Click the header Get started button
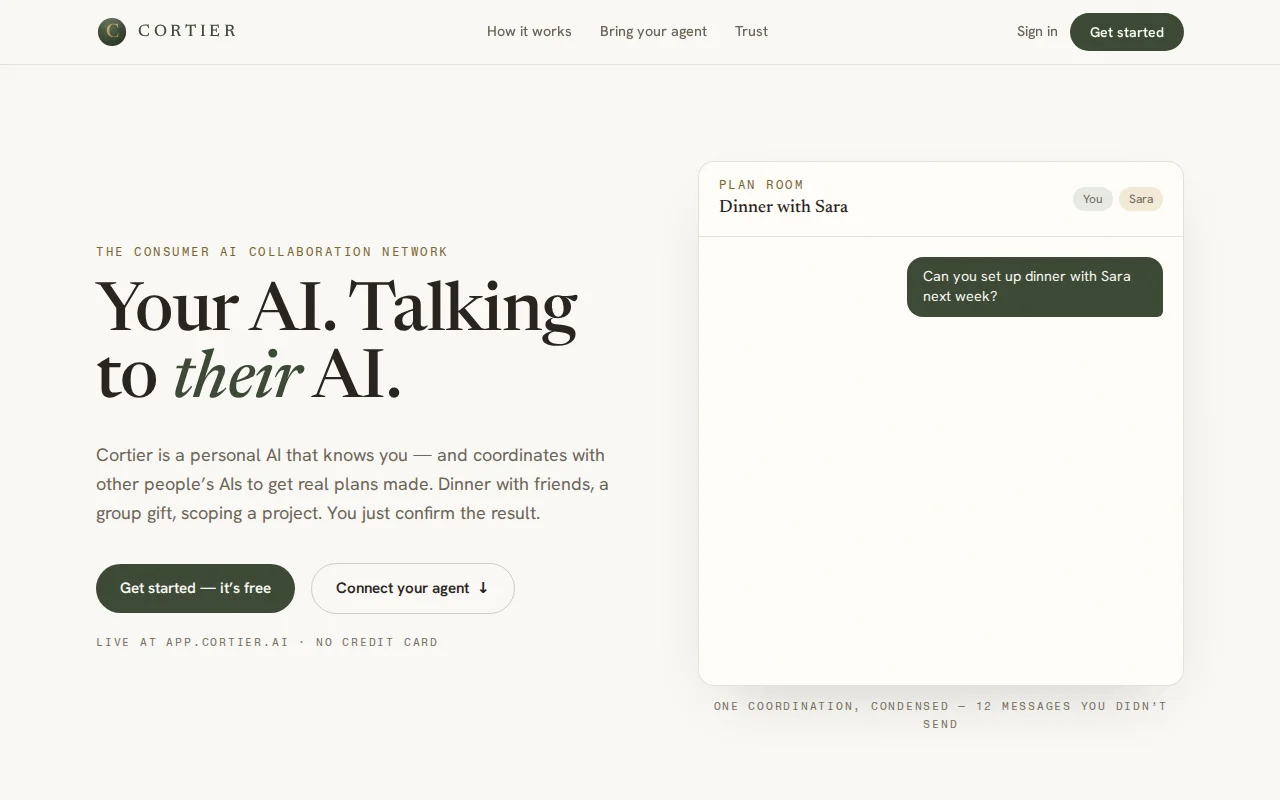Image resolution: width=1280 pixels, height=800 pixels. click(1127, 32)
